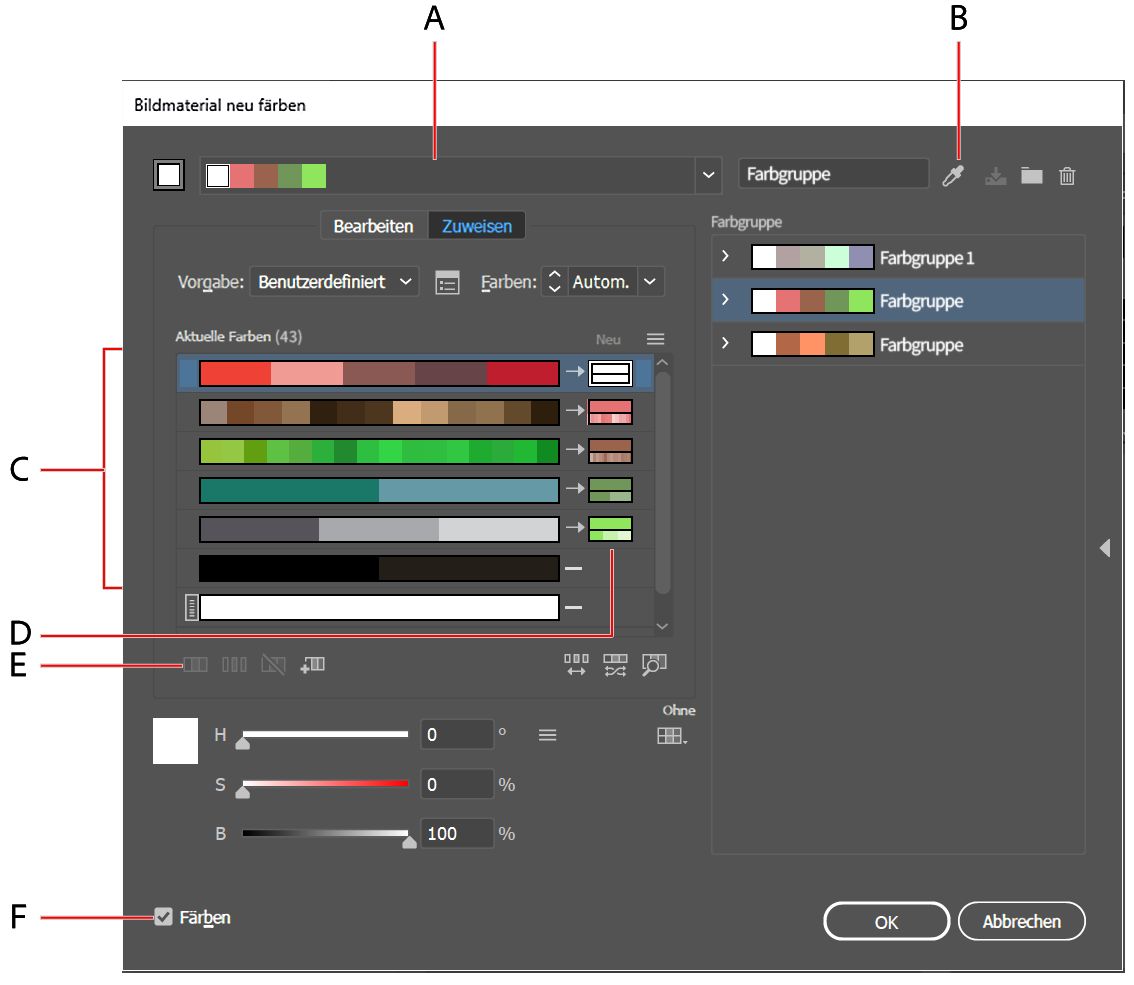1134x985 pixels.
Task: Click the large white color preview swatch
Action: click(x=176, y=741)
